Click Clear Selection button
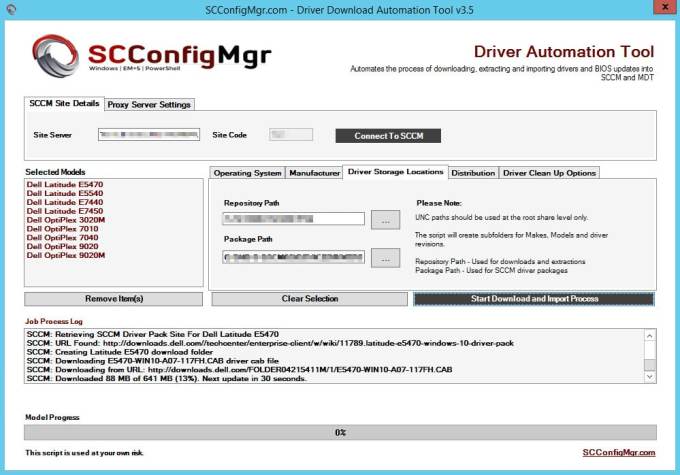Viewport: 680px width, 475px height. point(310,299)
